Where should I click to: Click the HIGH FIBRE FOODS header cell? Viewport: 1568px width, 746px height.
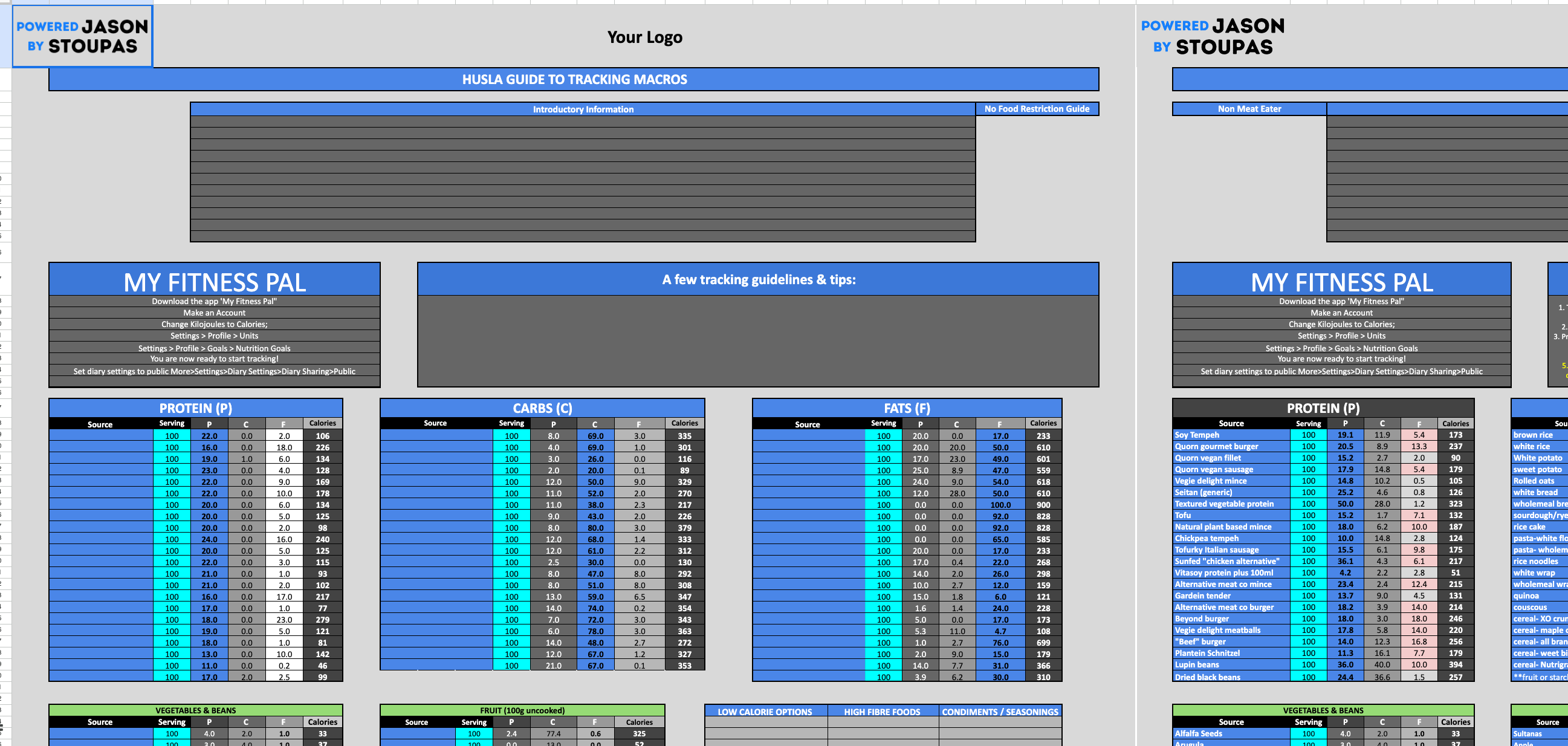click(882, 712)
